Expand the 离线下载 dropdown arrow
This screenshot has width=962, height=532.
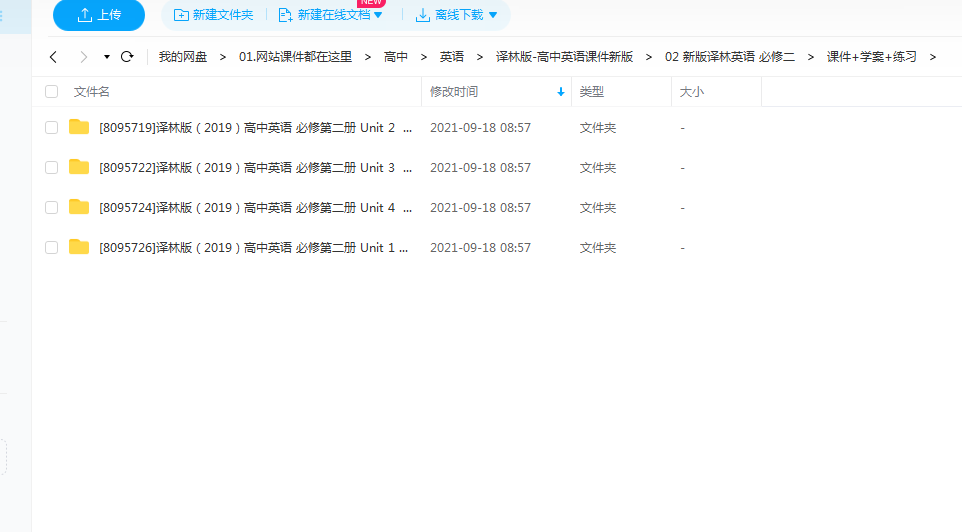pos(493,15)
